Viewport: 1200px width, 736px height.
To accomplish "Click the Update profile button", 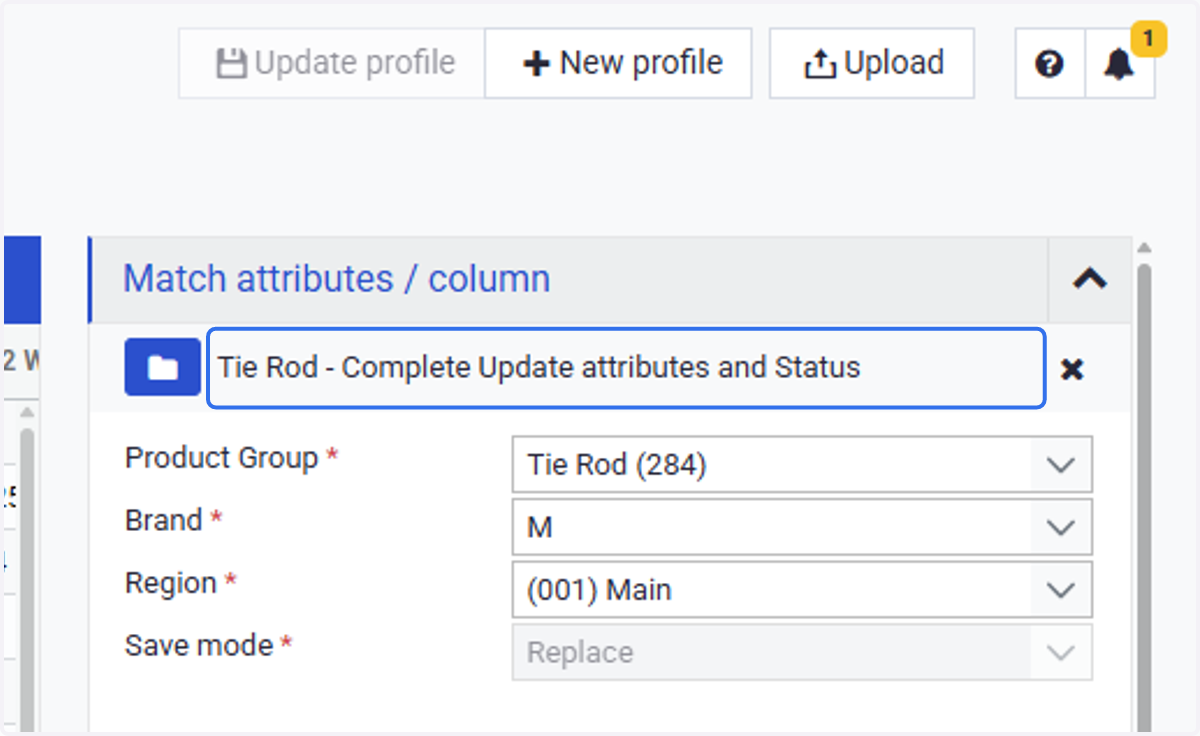I will (x=333, y=63).
